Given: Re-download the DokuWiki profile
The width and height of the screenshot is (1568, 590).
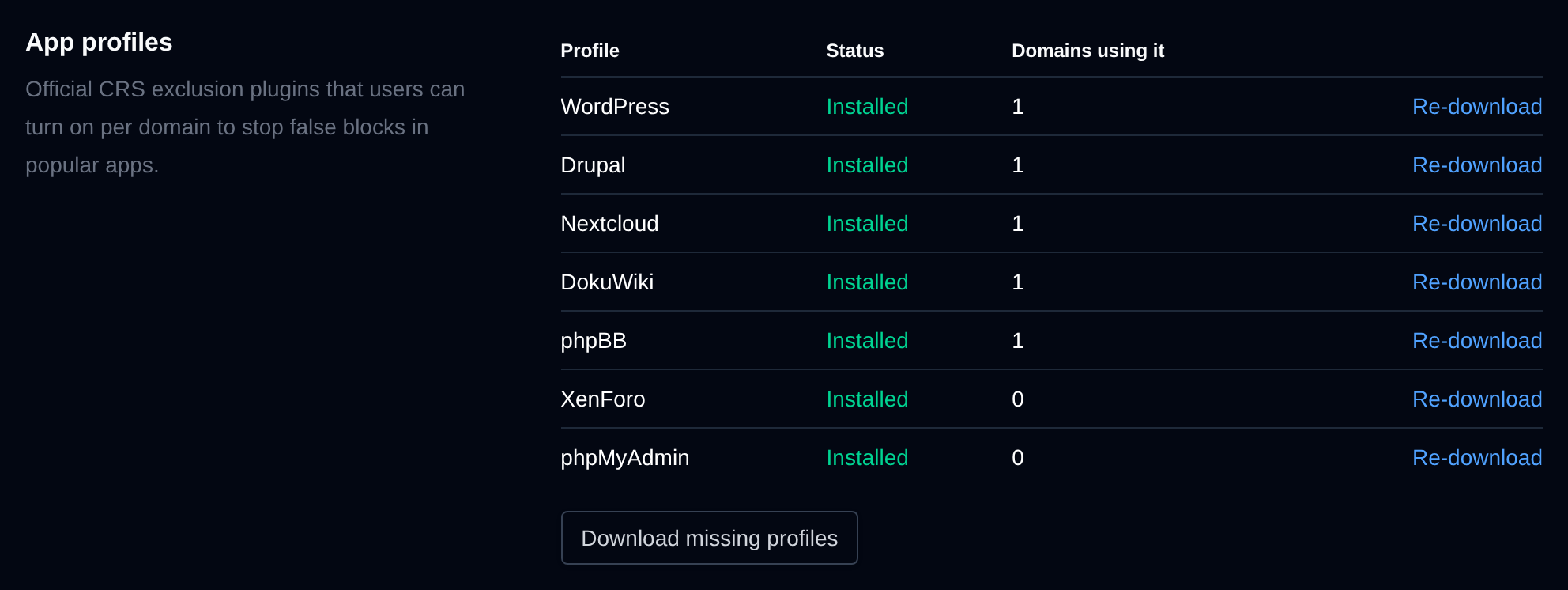Looking at the screenshot, I should click(1477, 282).
